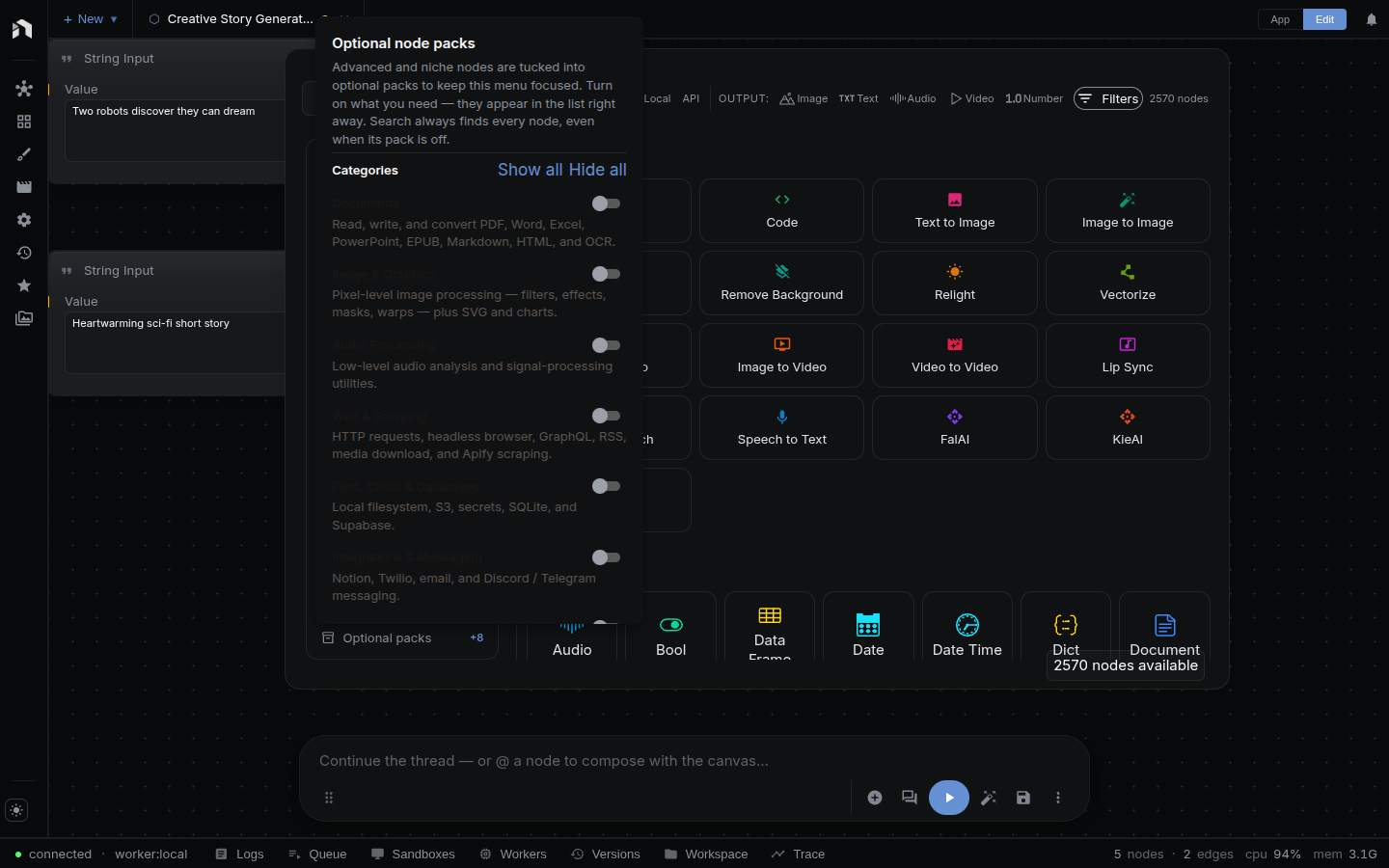
Task: Enable the Documents pack toggle
Action: [x=606, y=203]
